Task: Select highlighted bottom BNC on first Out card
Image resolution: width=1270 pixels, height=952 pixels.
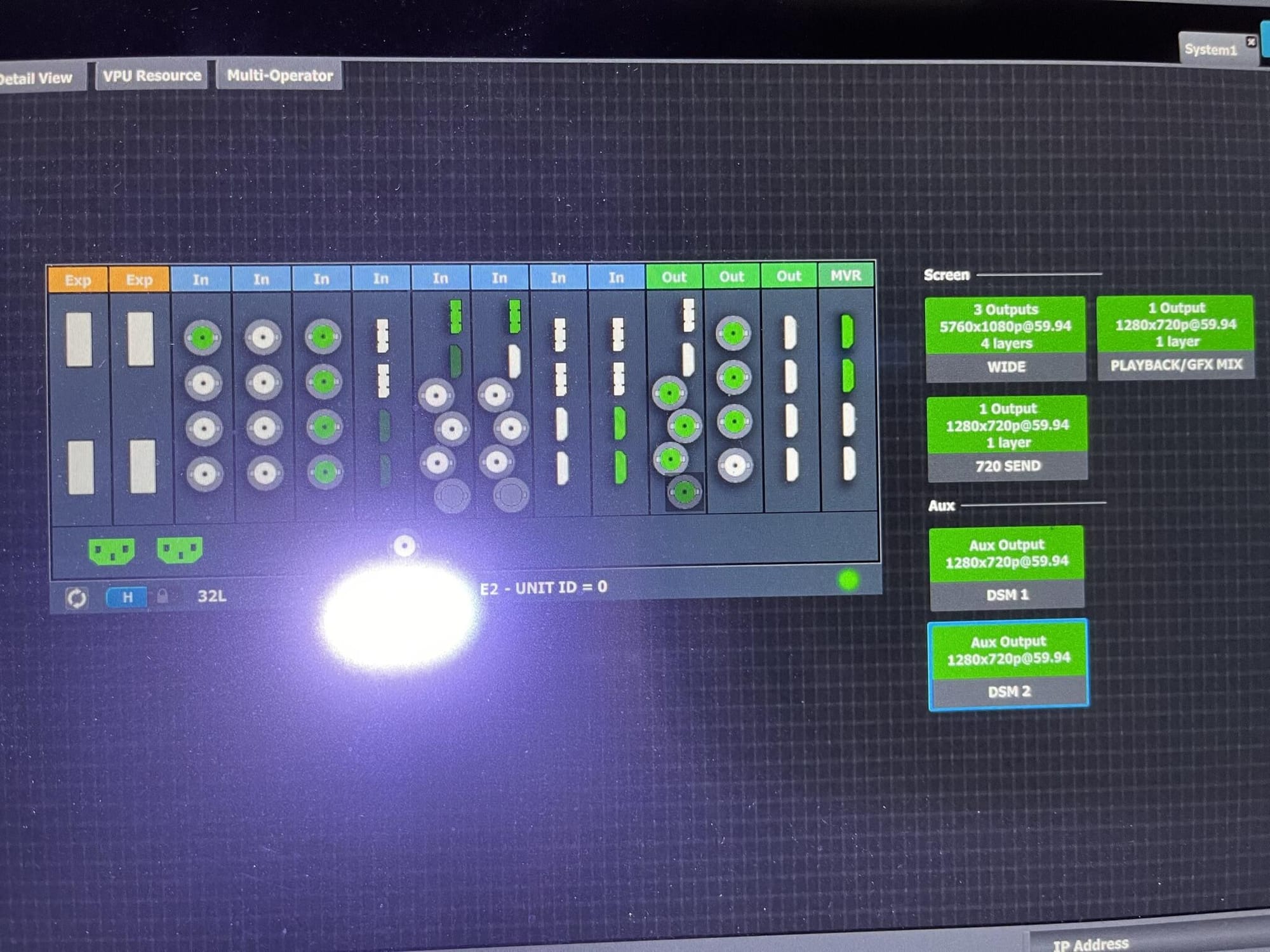Action: tap(685, 492)
